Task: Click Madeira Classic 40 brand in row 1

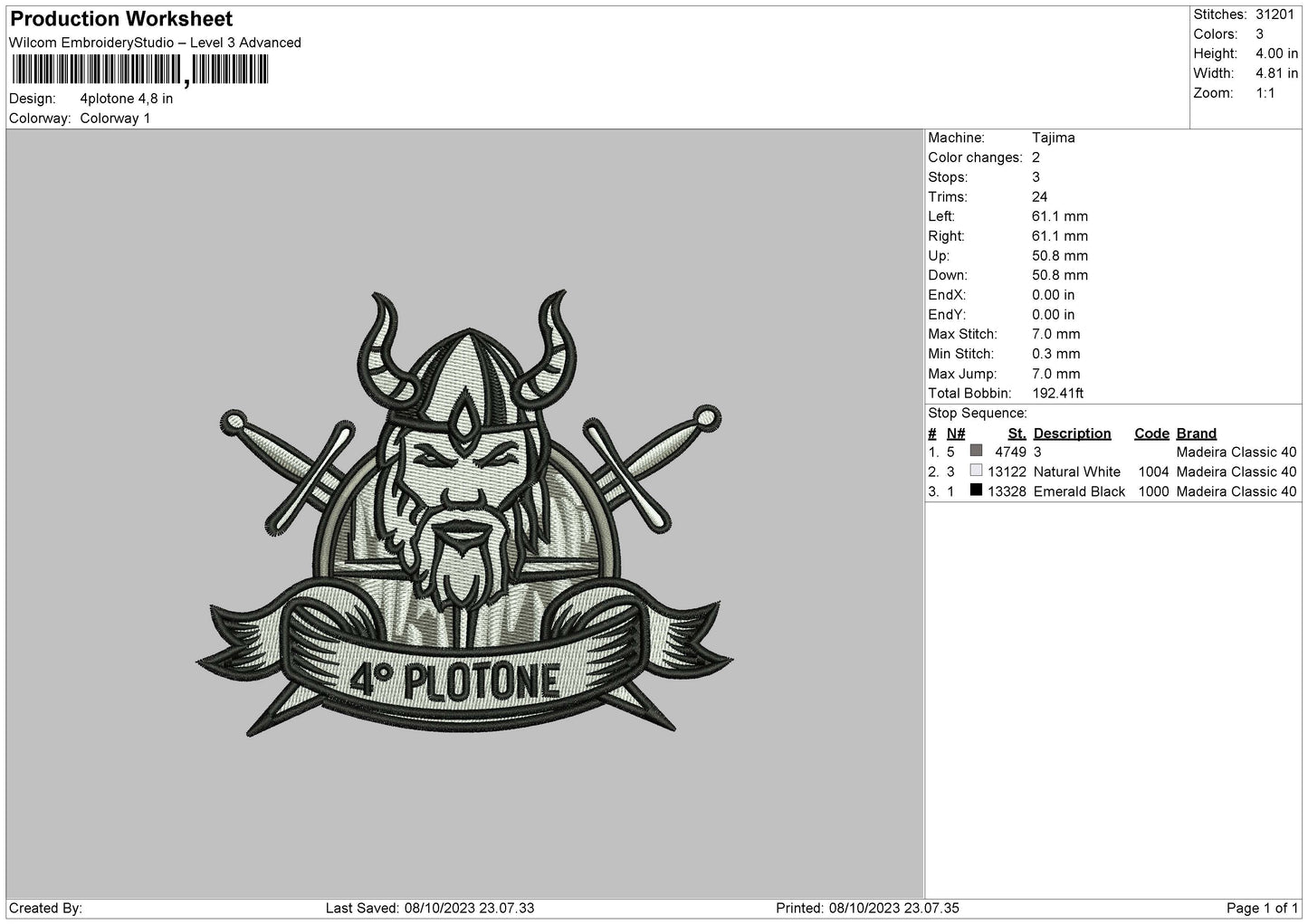Action: click(1236, 452)
